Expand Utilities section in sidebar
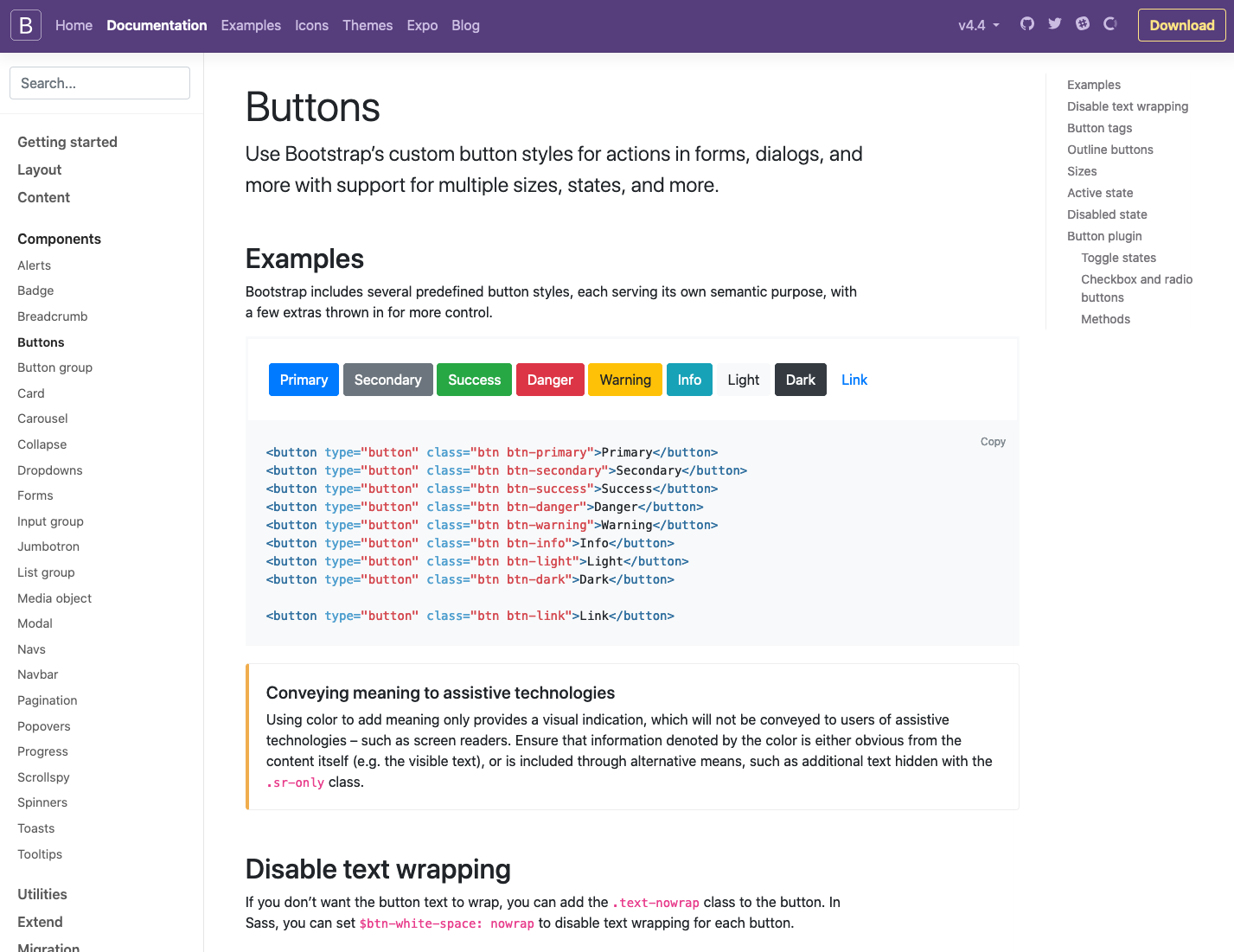The height and width of the screenshot is (952, 1234). (x=42, y=894)
